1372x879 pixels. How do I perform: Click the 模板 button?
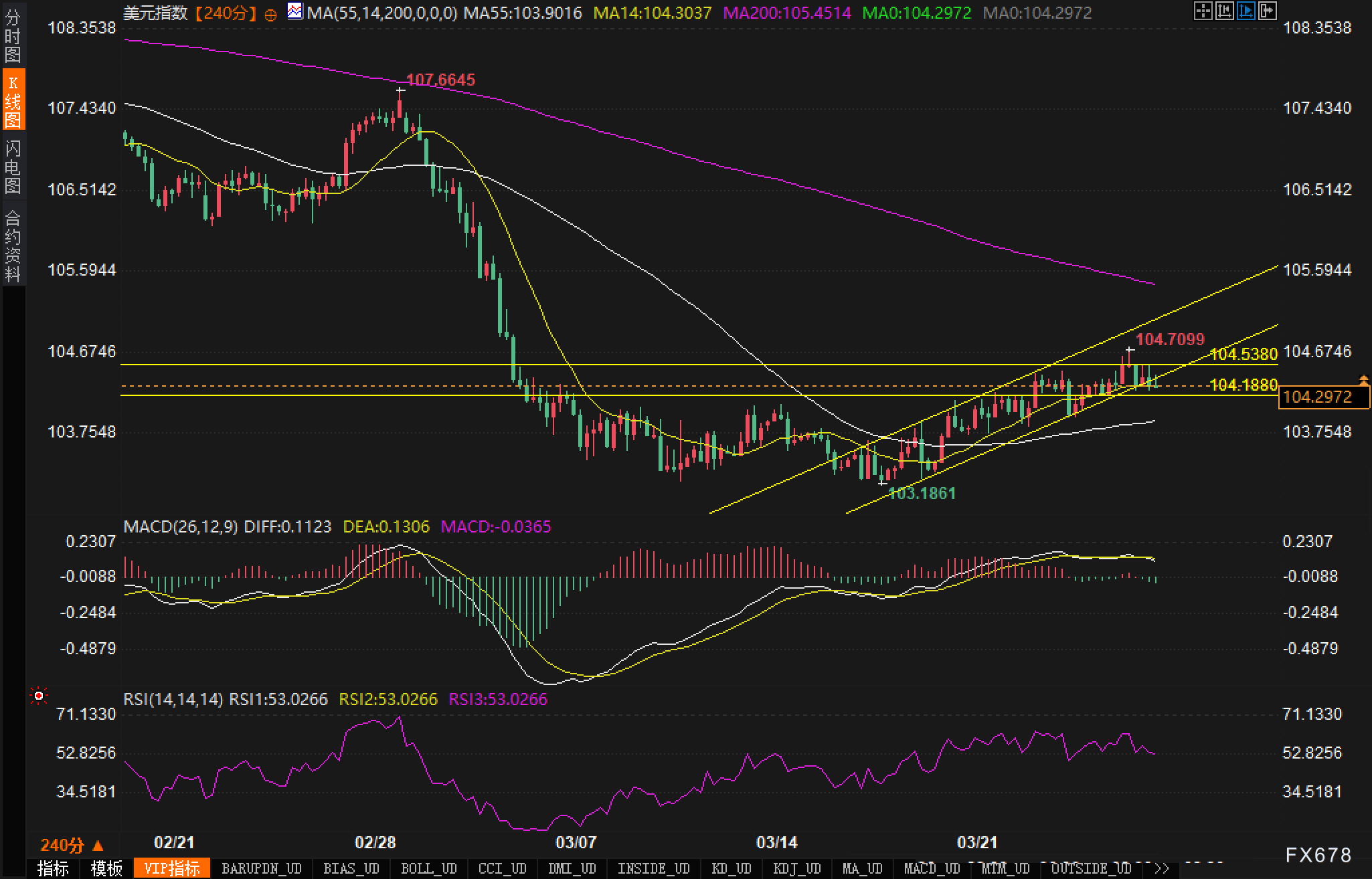pyautogui.click(x=106, y=868)
